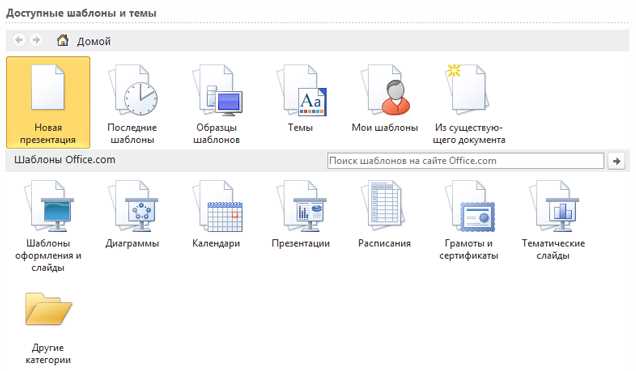The width and height of the screenshot is (636, 371).
Task: Click the Домой home icon
Action: coord(63,40)
